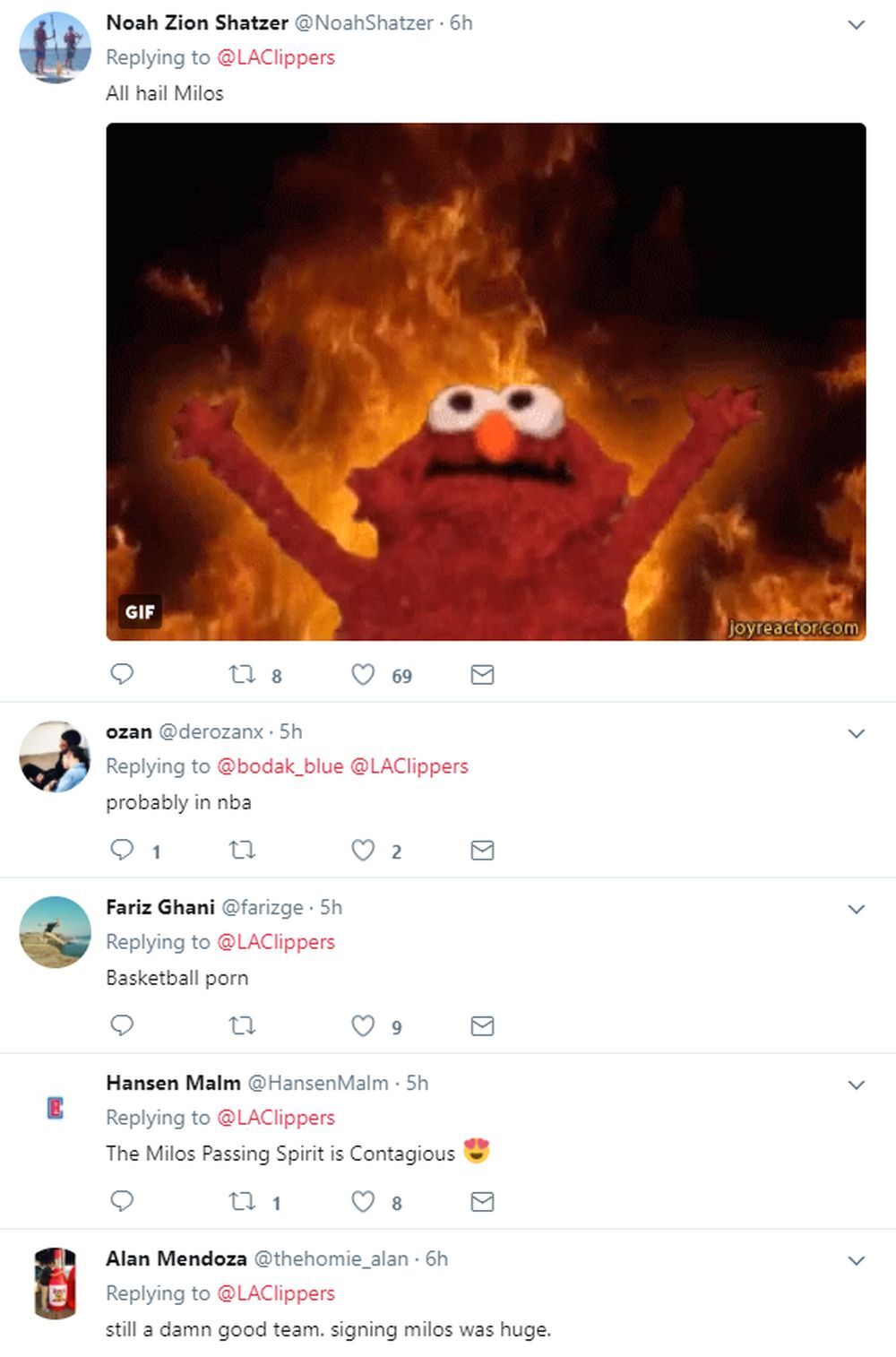This screenshot has width=896, height=1357.
Task: Message ozan's tweet using envelope icon
Action: pos(482,850)
